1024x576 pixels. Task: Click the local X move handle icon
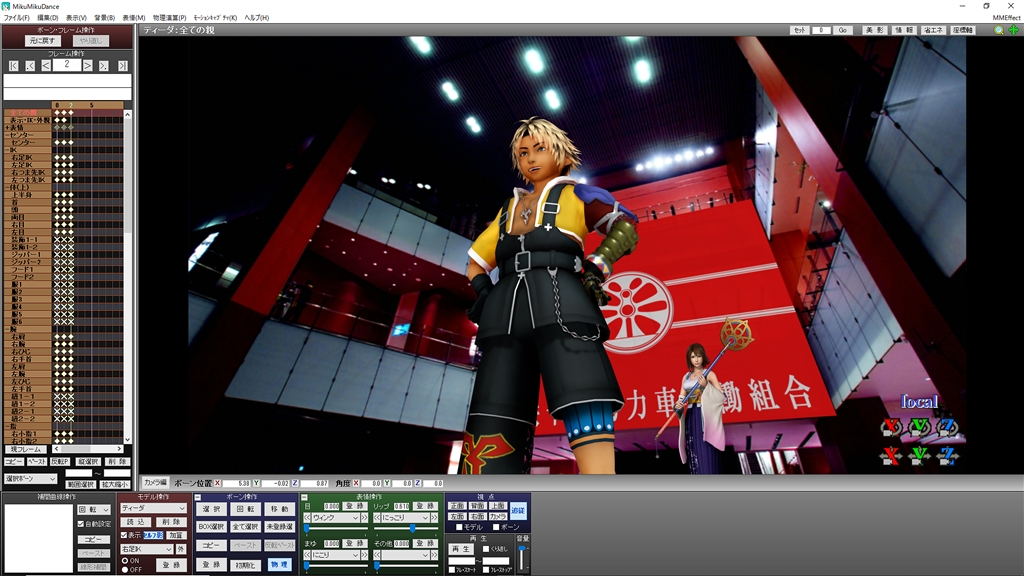point(891,455)
